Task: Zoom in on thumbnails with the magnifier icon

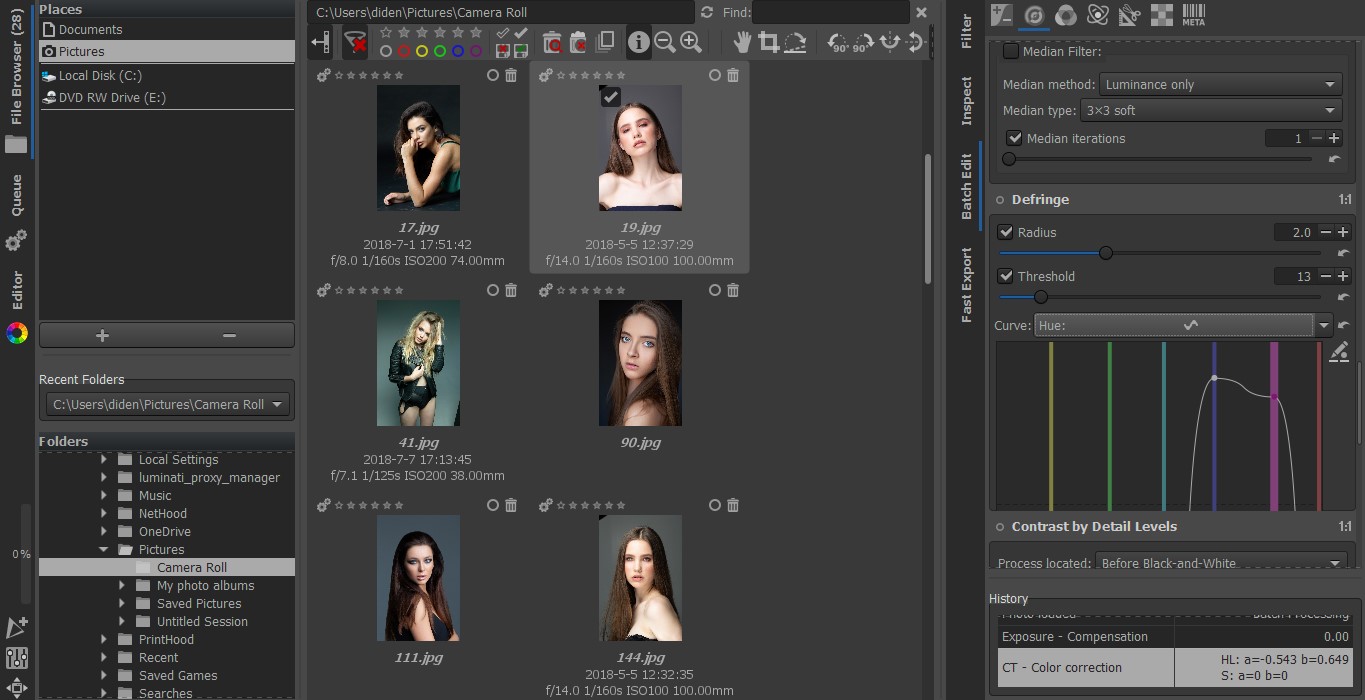Action: [x=692, y=42]
